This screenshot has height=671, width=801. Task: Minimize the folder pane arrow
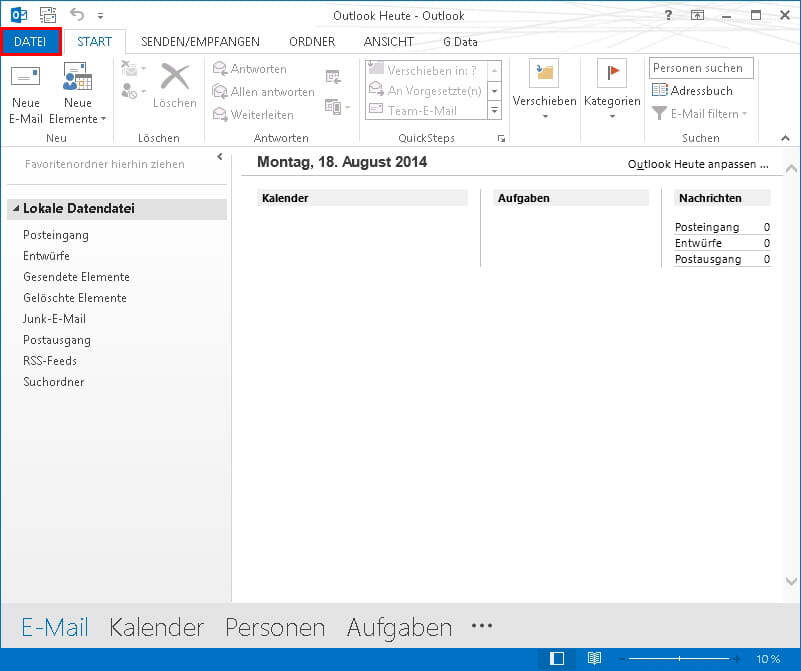(220, 157)
